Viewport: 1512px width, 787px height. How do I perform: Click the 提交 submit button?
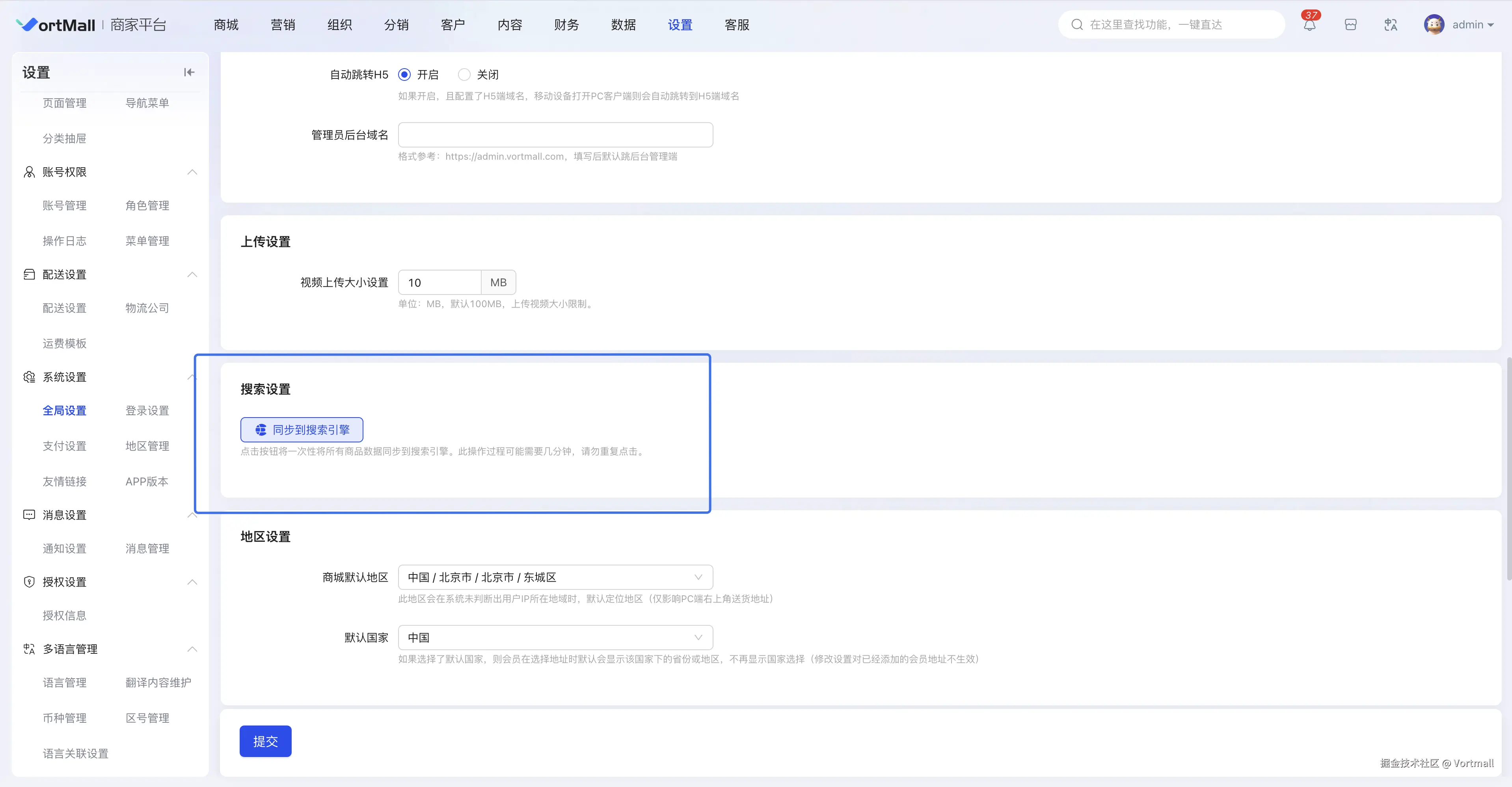(265, 741)
